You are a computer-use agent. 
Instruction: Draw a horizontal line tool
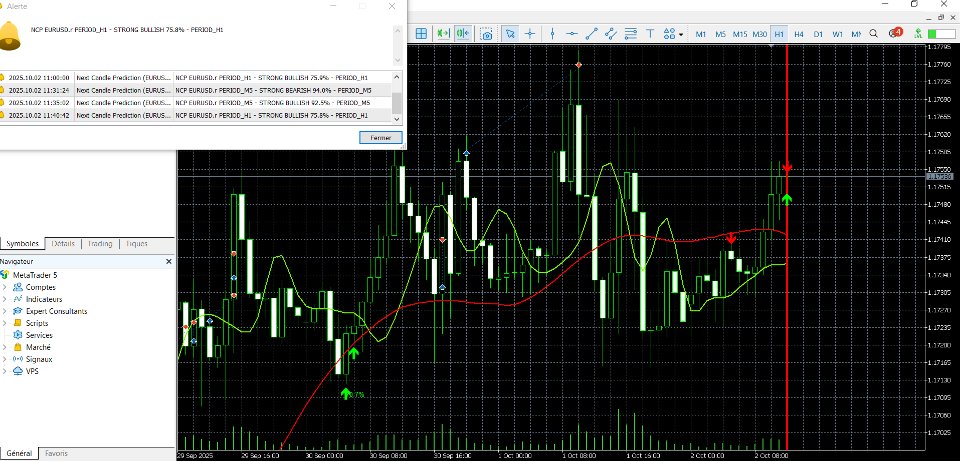click(572, 34)
